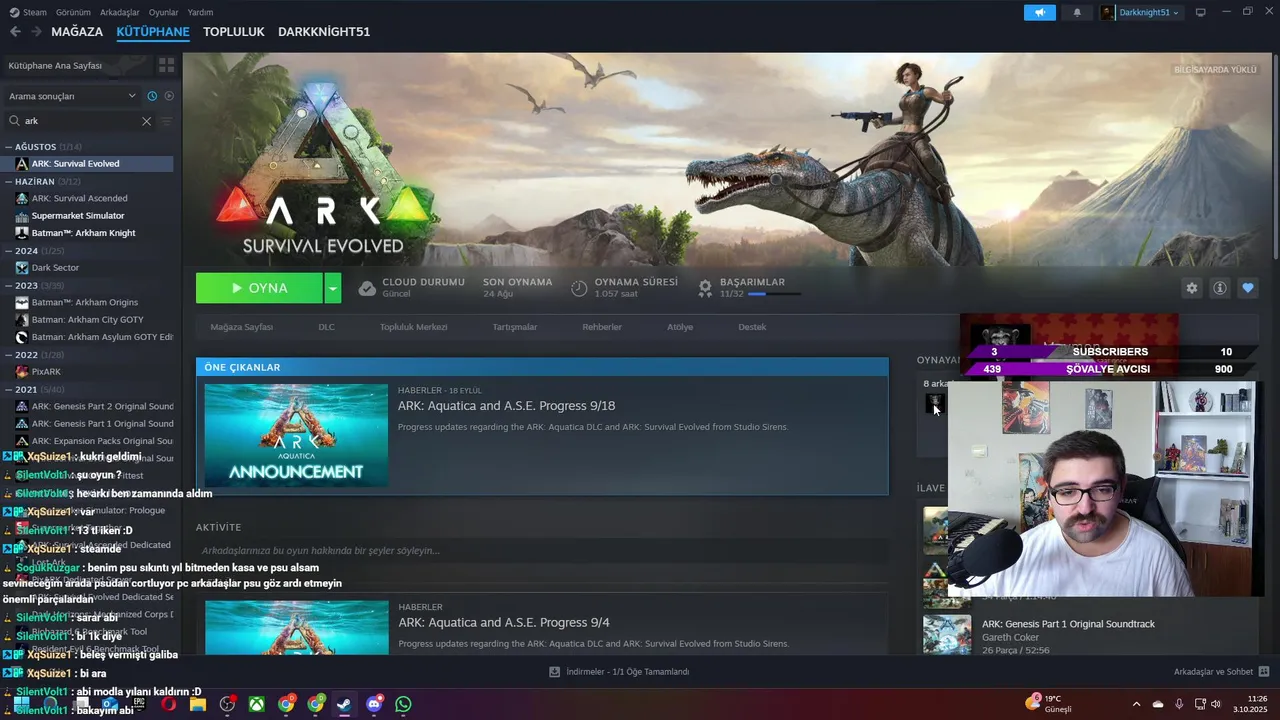Open Rehberler link
The width and height of the screenshot is (1280, 720).
602,327
